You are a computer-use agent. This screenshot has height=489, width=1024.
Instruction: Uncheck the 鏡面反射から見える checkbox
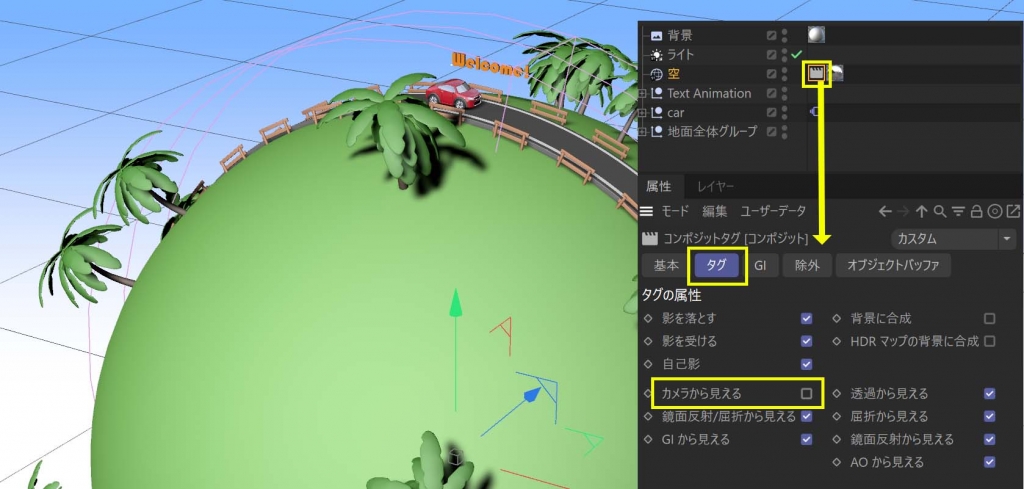[989, 439]
